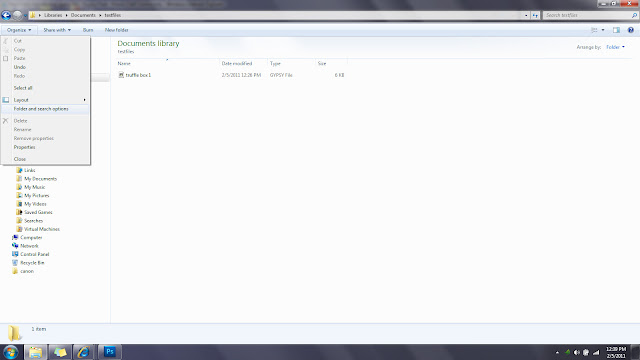The width and height of the screenshot is (640, 360).
Task: Select My Videos in navigation pane
Action: 35,204
